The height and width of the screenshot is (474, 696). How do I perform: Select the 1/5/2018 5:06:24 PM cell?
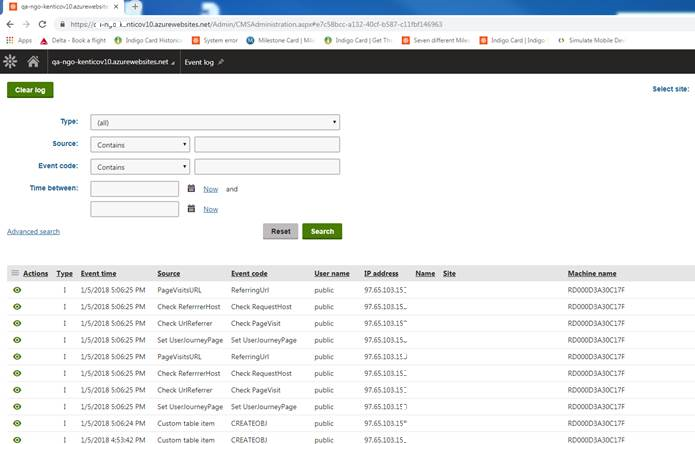tap(113, 423)
